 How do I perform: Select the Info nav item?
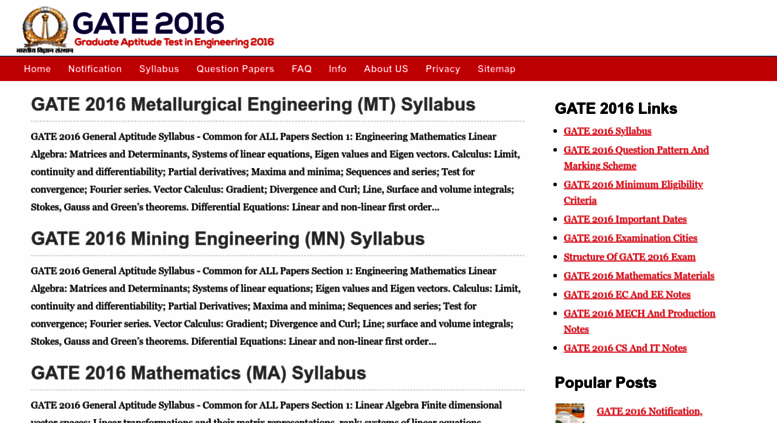coord(337,69)
